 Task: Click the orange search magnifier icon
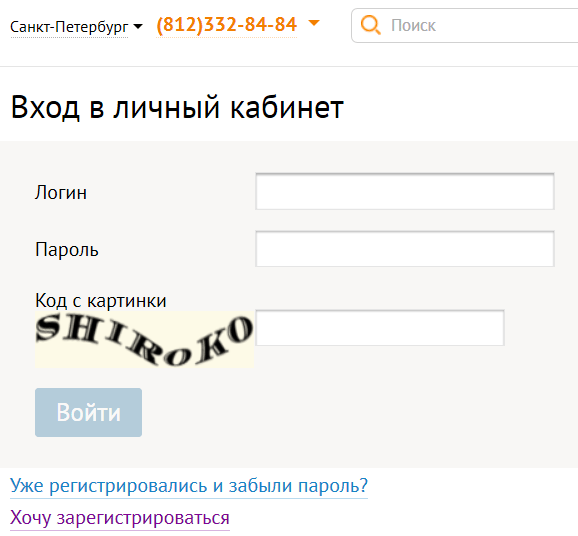(370, 25)
